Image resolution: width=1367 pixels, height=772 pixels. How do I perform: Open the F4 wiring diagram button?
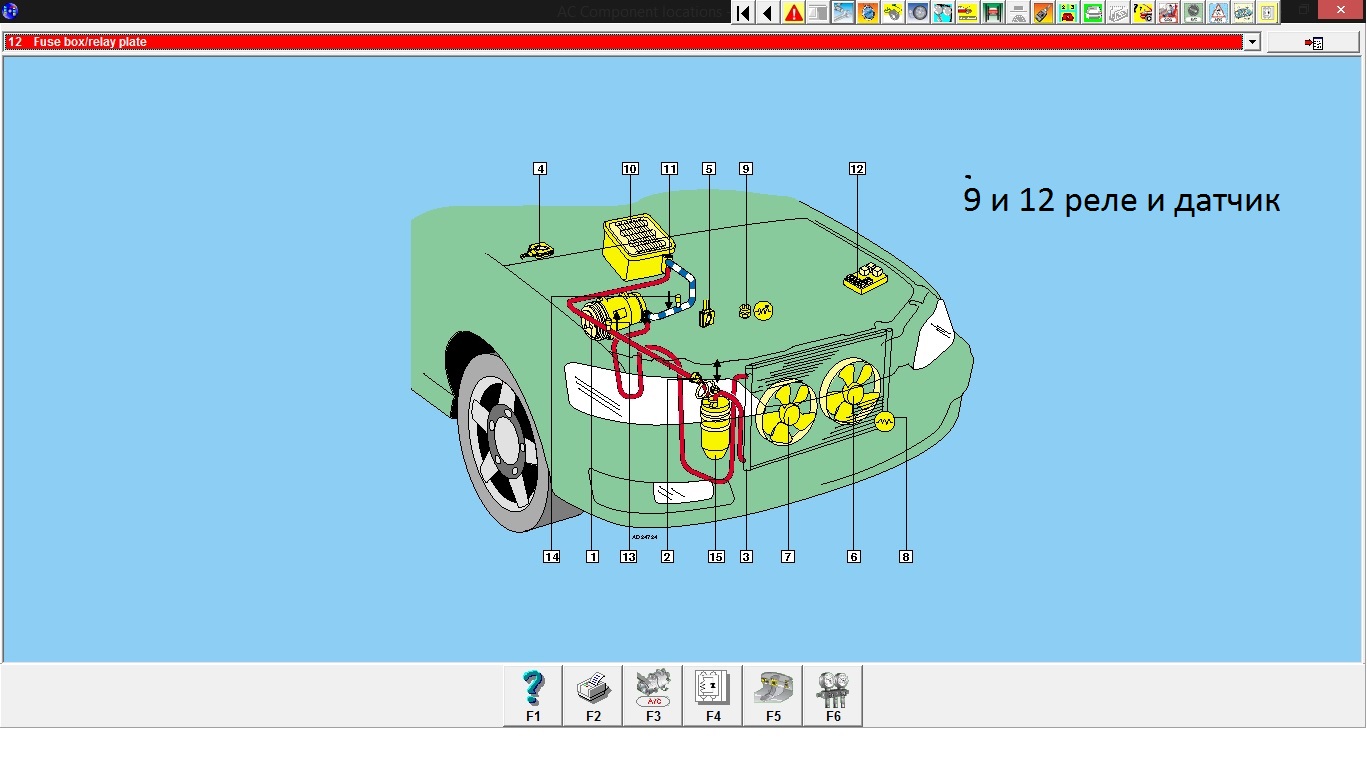point(713,695)
